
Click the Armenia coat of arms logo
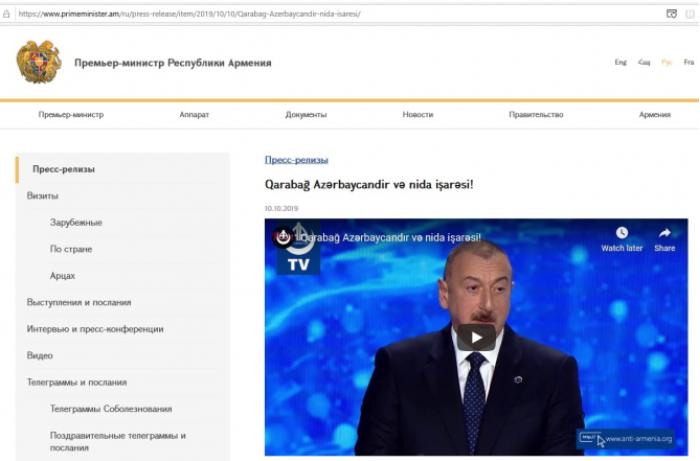point(39,62)
